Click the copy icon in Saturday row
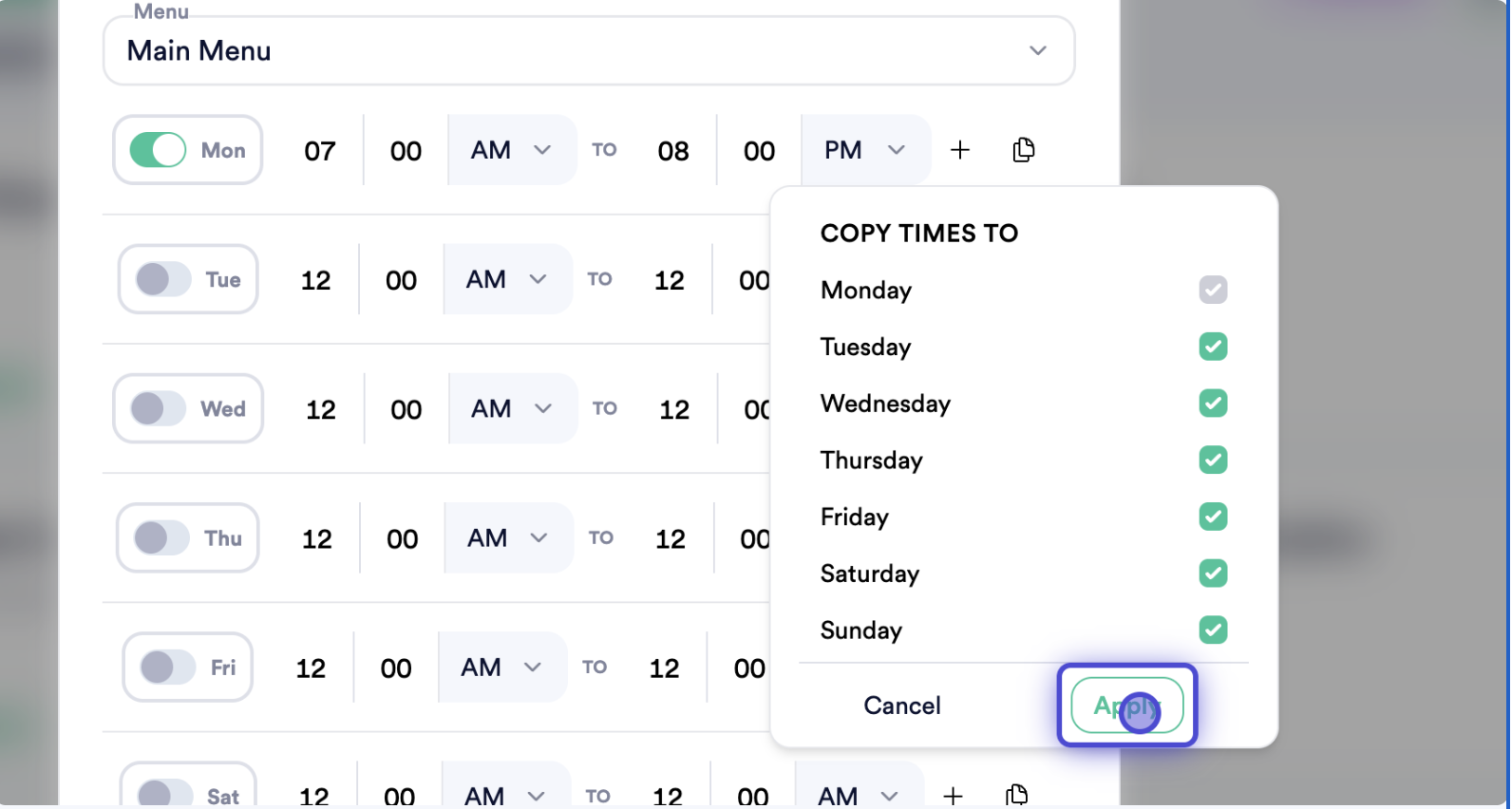Viewport: 1512px width, 809px height. [x=1016, y=796]
